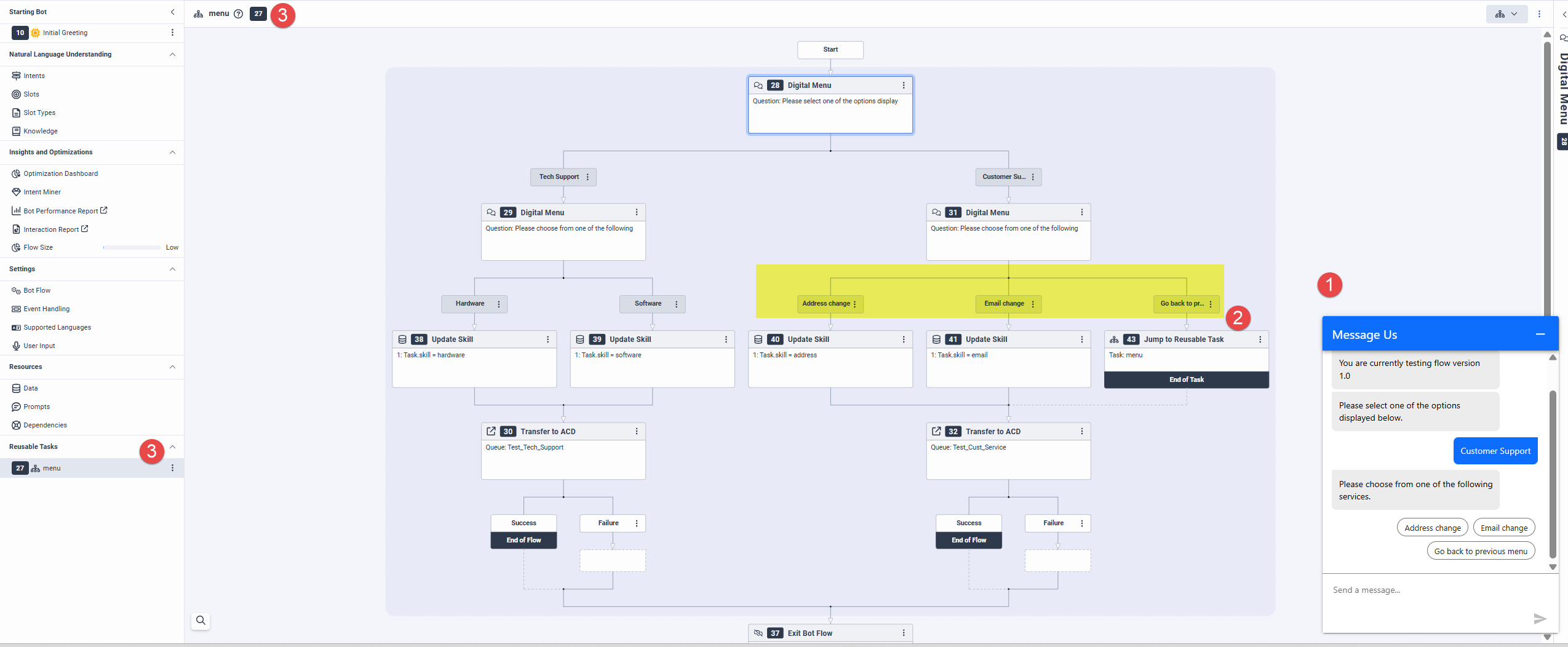Select the menu reusable task
This screenshot has width=1568, height=647.
click(x=52, y=469)
